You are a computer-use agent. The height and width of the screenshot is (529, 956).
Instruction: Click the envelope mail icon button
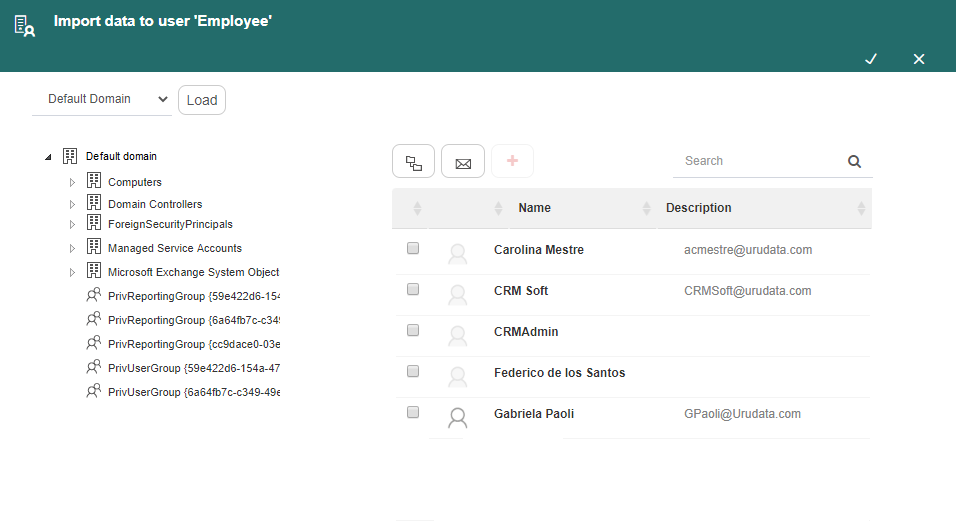[x=463, y=162]
